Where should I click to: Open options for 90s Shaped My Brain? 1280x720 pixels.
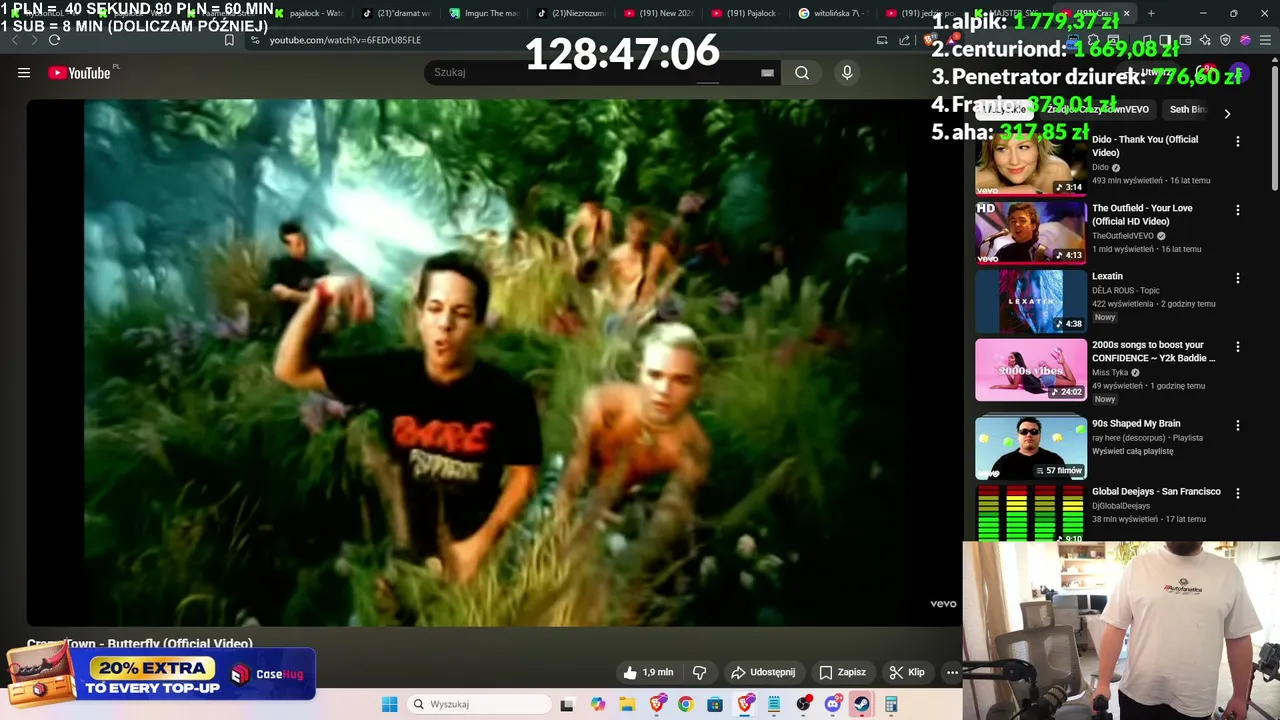click(1238, 425)
